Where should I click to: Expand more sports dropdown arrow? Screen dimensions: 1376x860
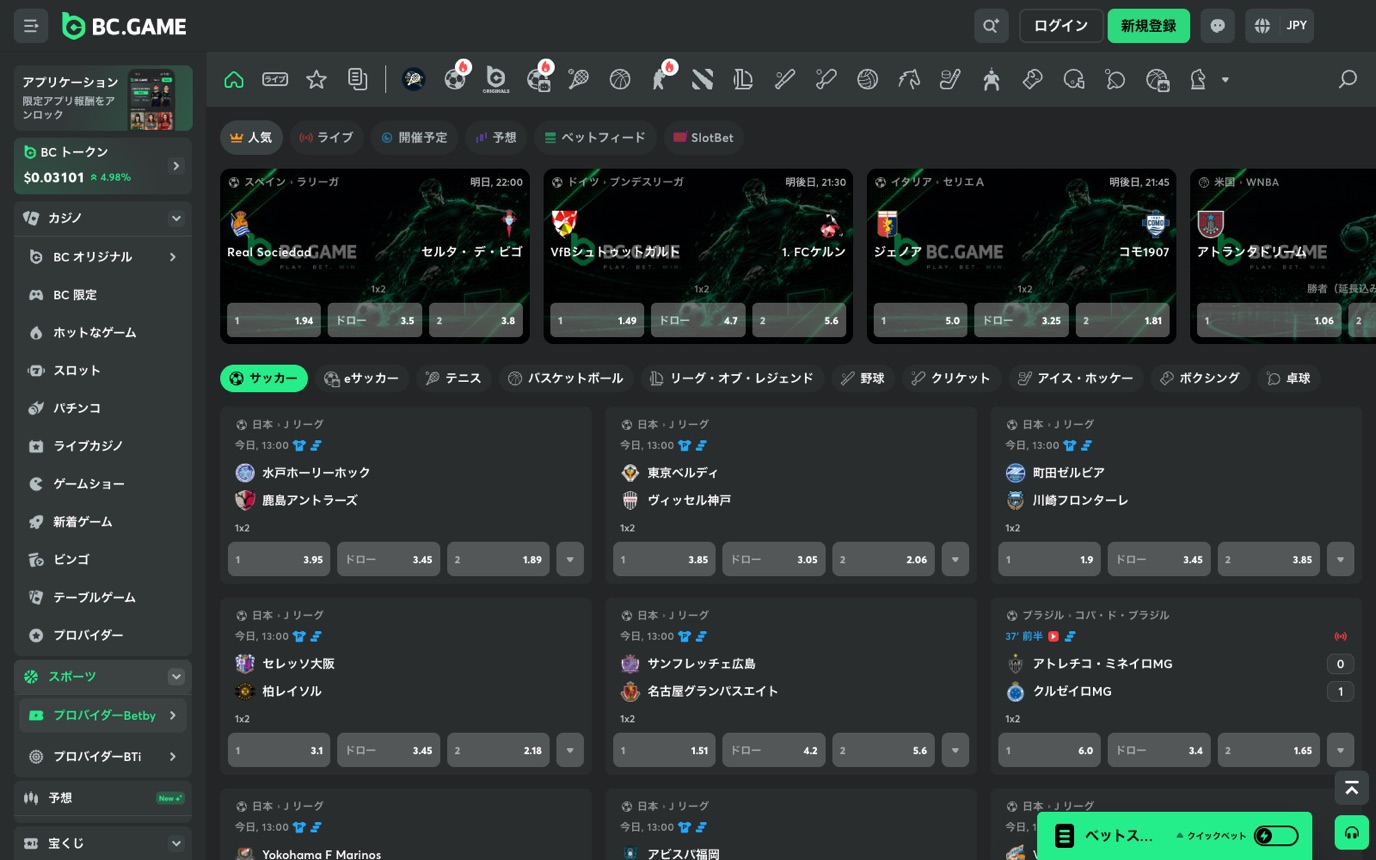click(x=1225, y=80)
